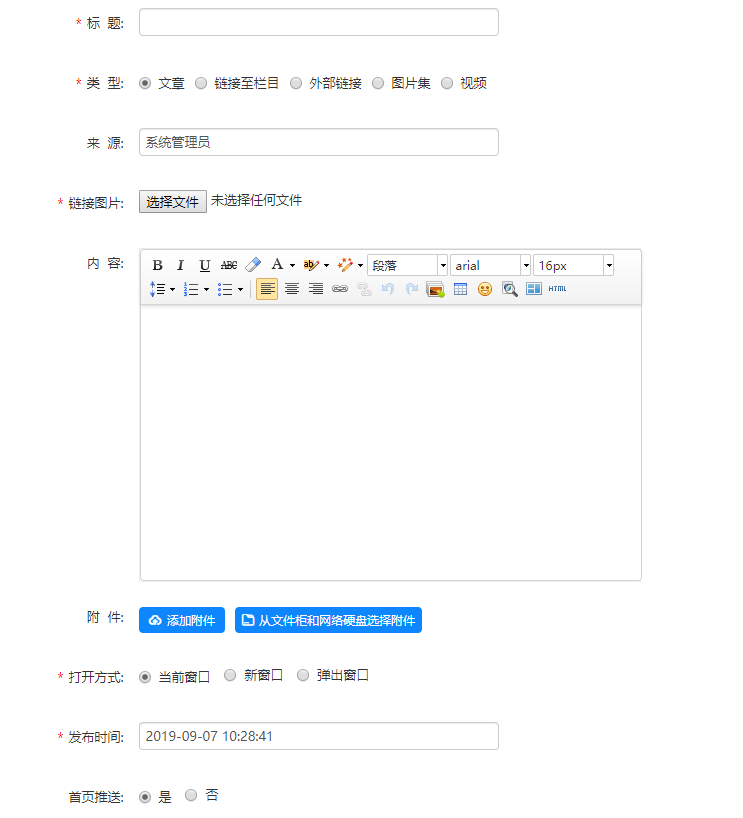Screen dimensions: 743x818
Task: Open the font color picker arrow
Action: [292, 265]
